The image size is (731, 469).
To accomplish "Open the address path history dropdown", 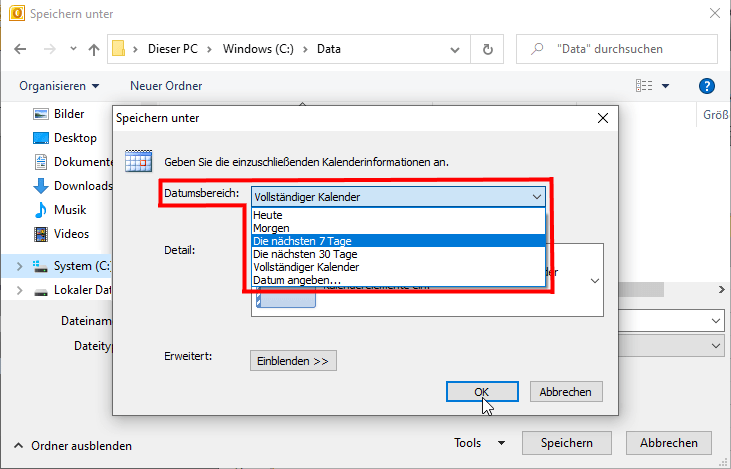I will click(457, 49).
